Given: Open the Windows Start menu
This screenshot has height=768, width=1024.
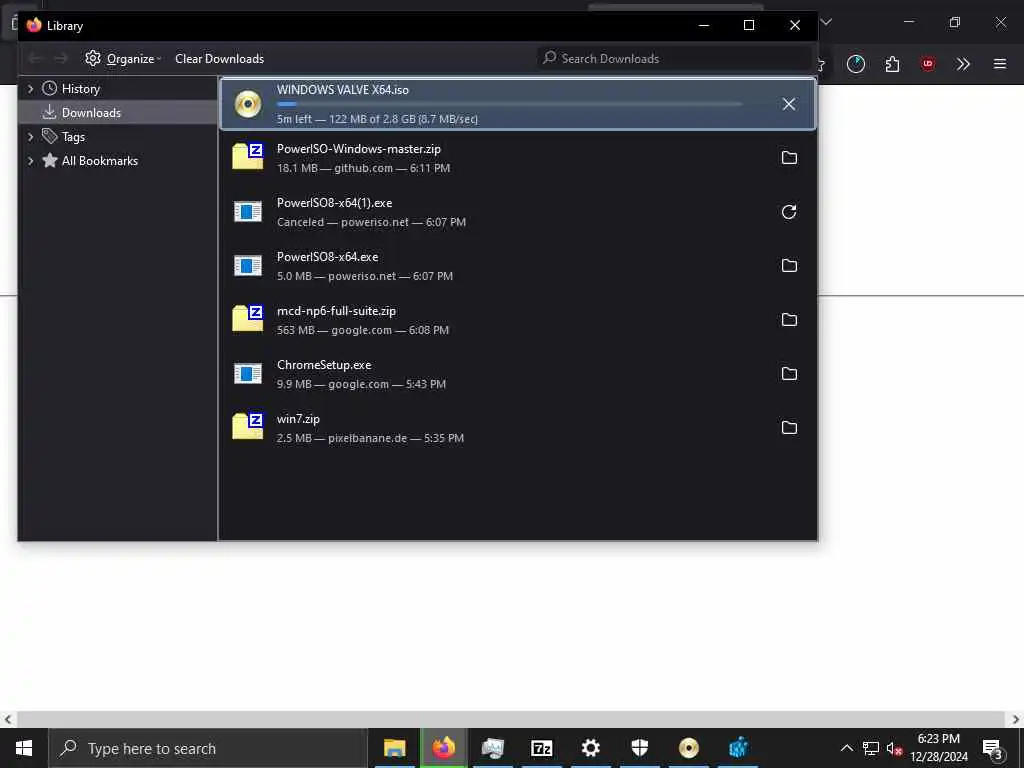Looking at the screenshot, I should [24, 748].
